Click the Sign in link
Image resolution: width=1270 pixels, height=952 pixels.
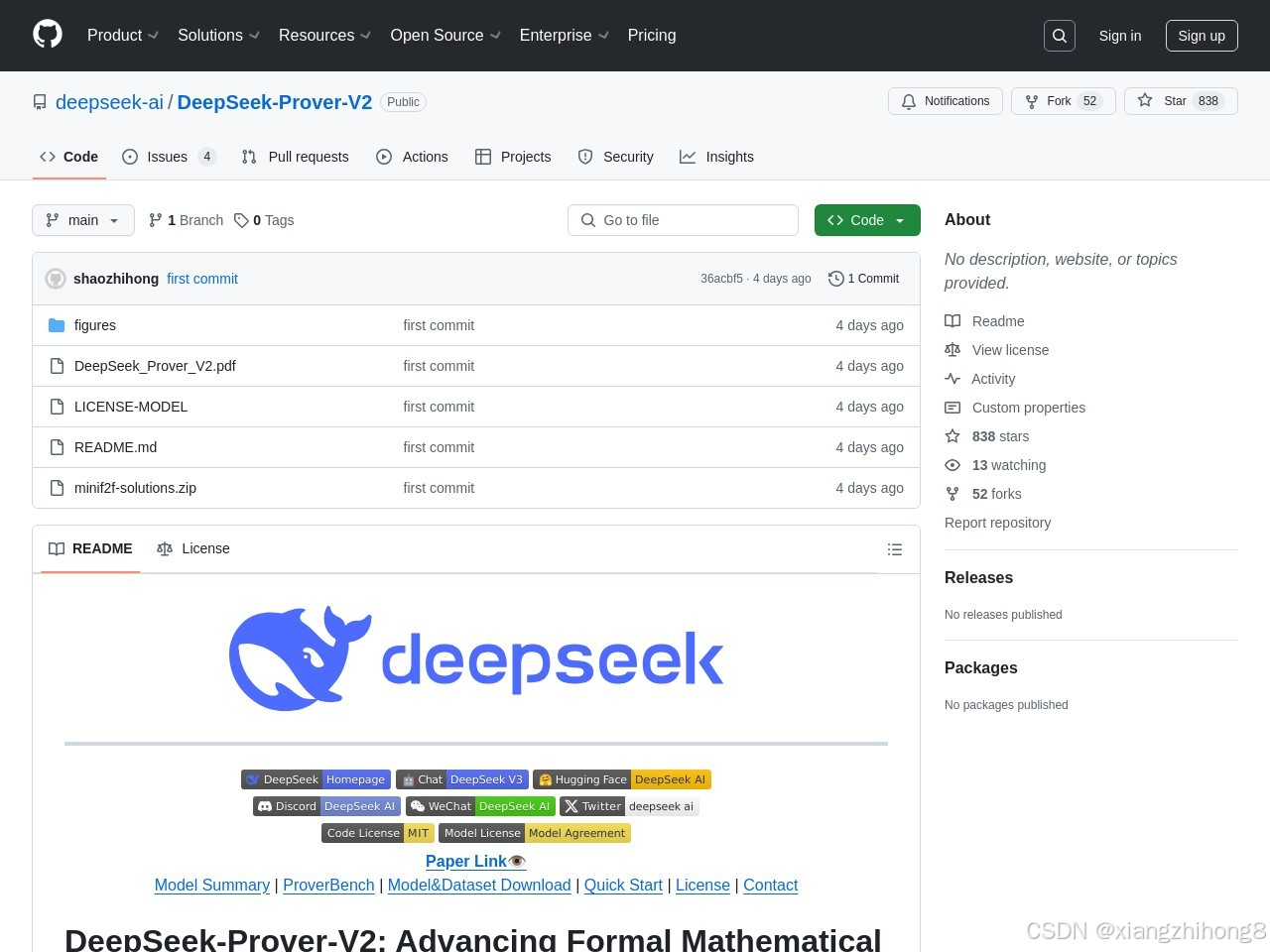click(x=1120, y=36)
